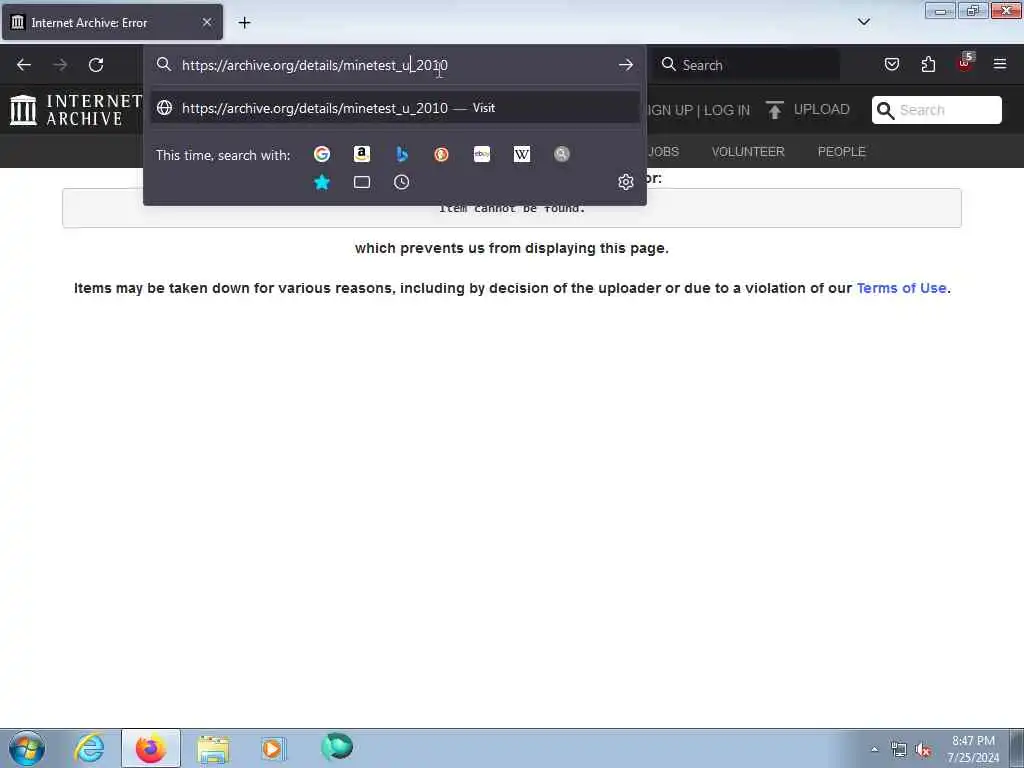Click the forward navigation arrow

tap(60, 65)
